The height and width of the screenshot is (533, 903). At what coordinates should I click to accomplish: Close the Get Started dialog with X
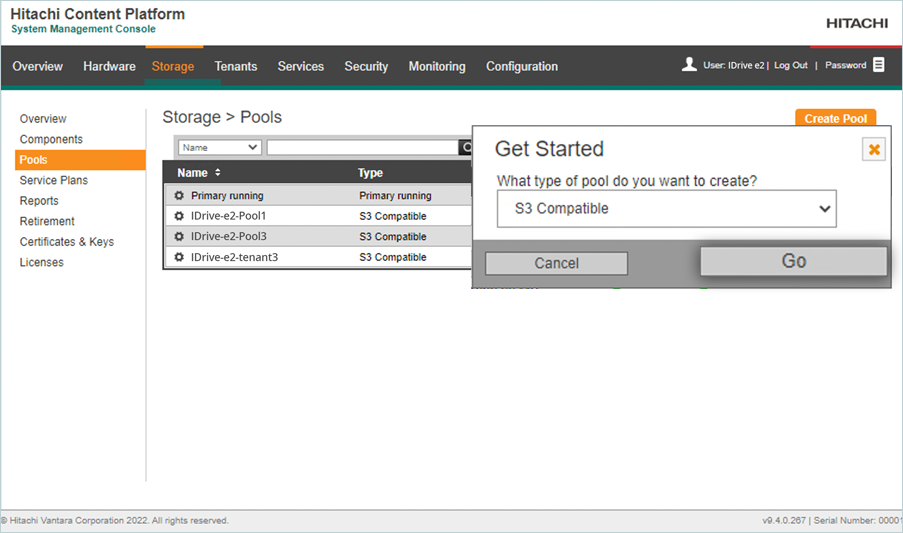click(x=874, y=149)
